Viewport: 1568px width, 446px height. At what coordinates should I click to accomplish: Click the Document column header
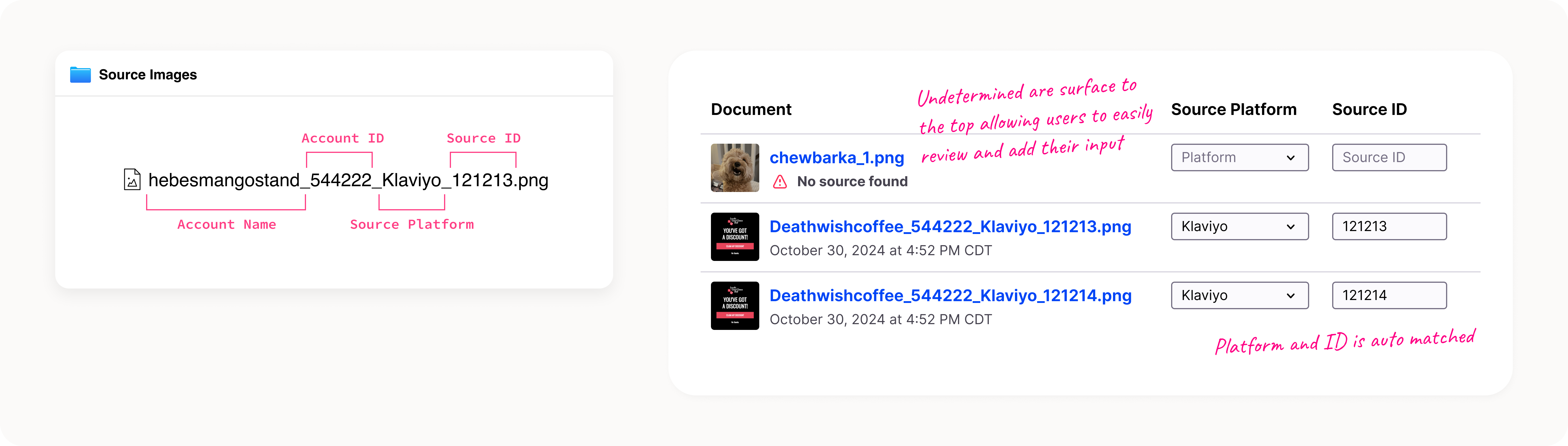(751, 109)
